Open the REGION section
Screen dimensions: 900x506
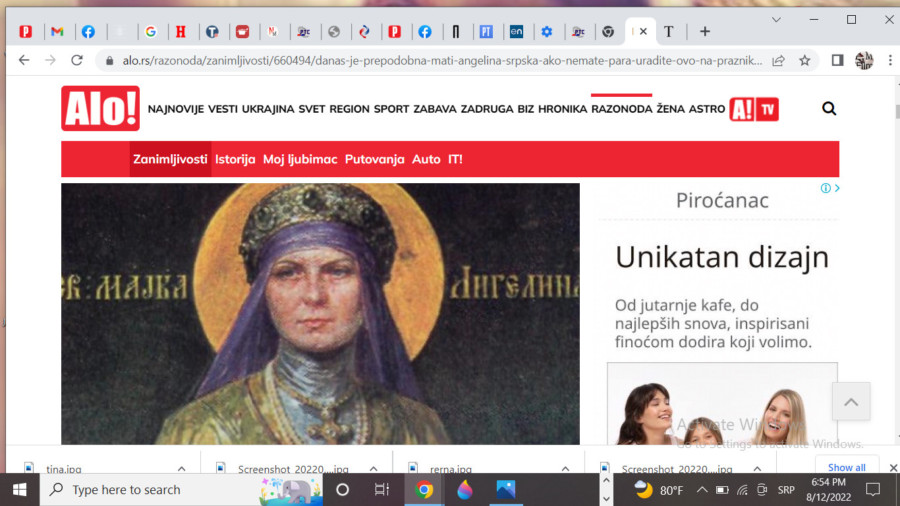pos(350,109)
